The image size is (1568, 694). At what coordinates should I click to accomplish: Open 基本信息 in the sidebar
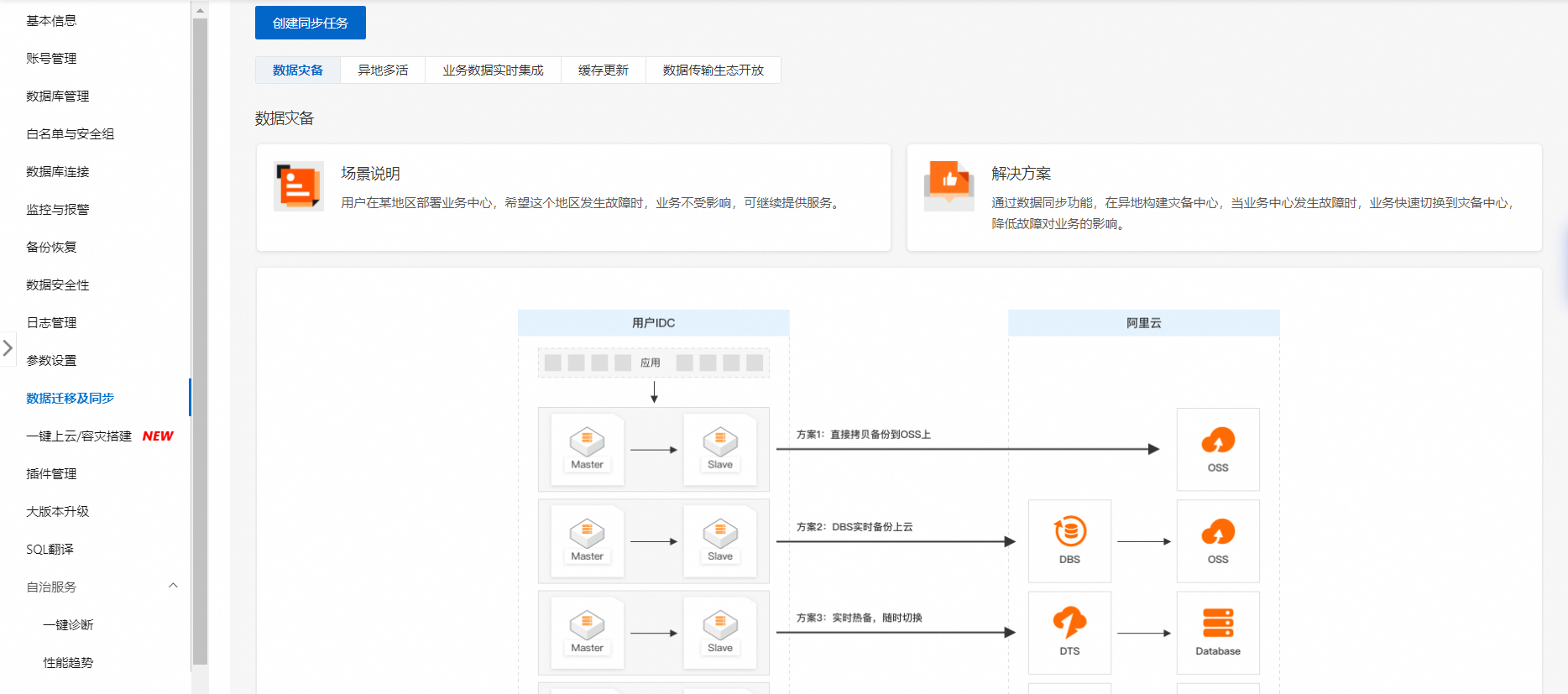[51, 21]
